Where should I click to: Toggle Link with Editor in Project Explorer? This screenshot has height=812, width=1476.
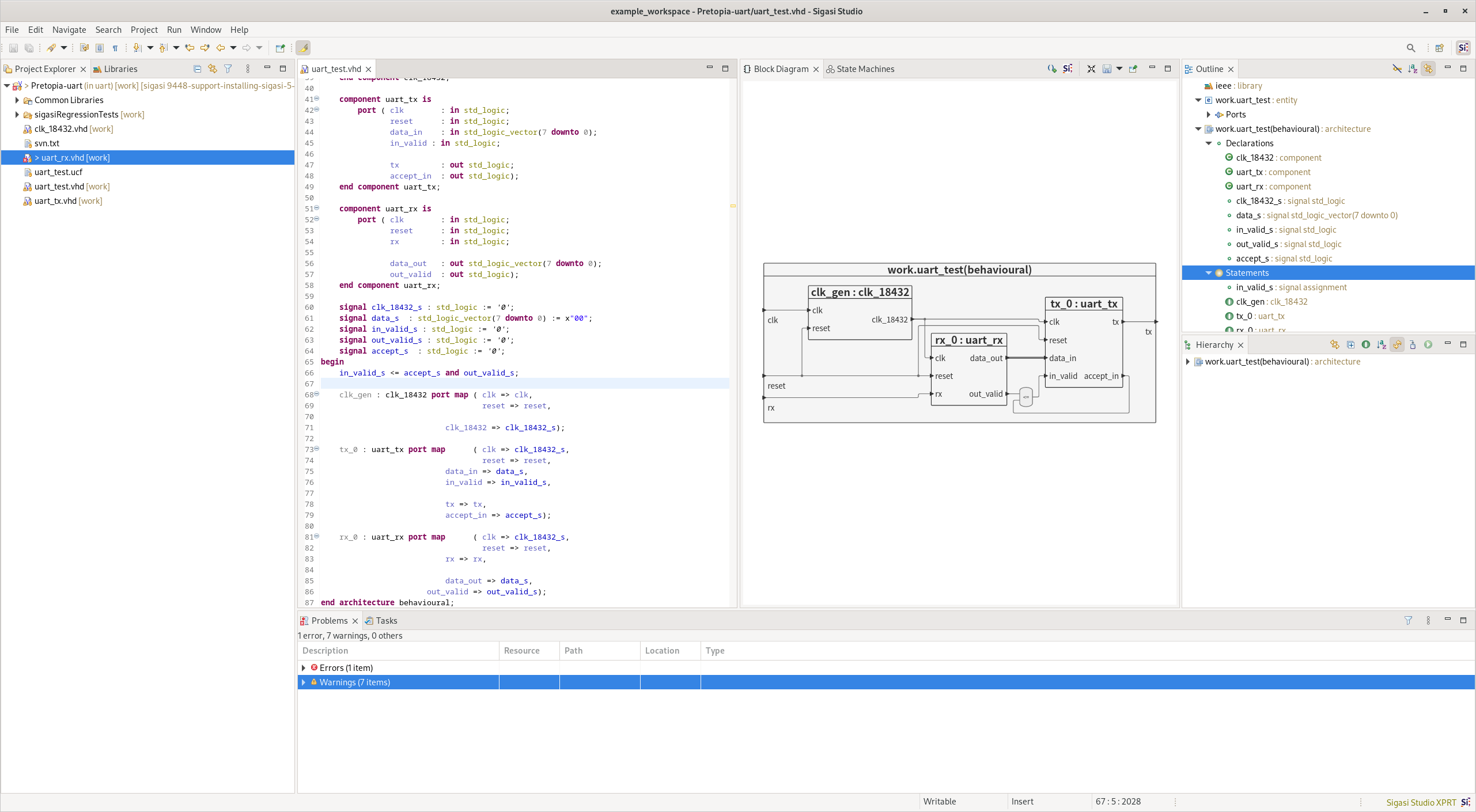click(x=213, y=69)
